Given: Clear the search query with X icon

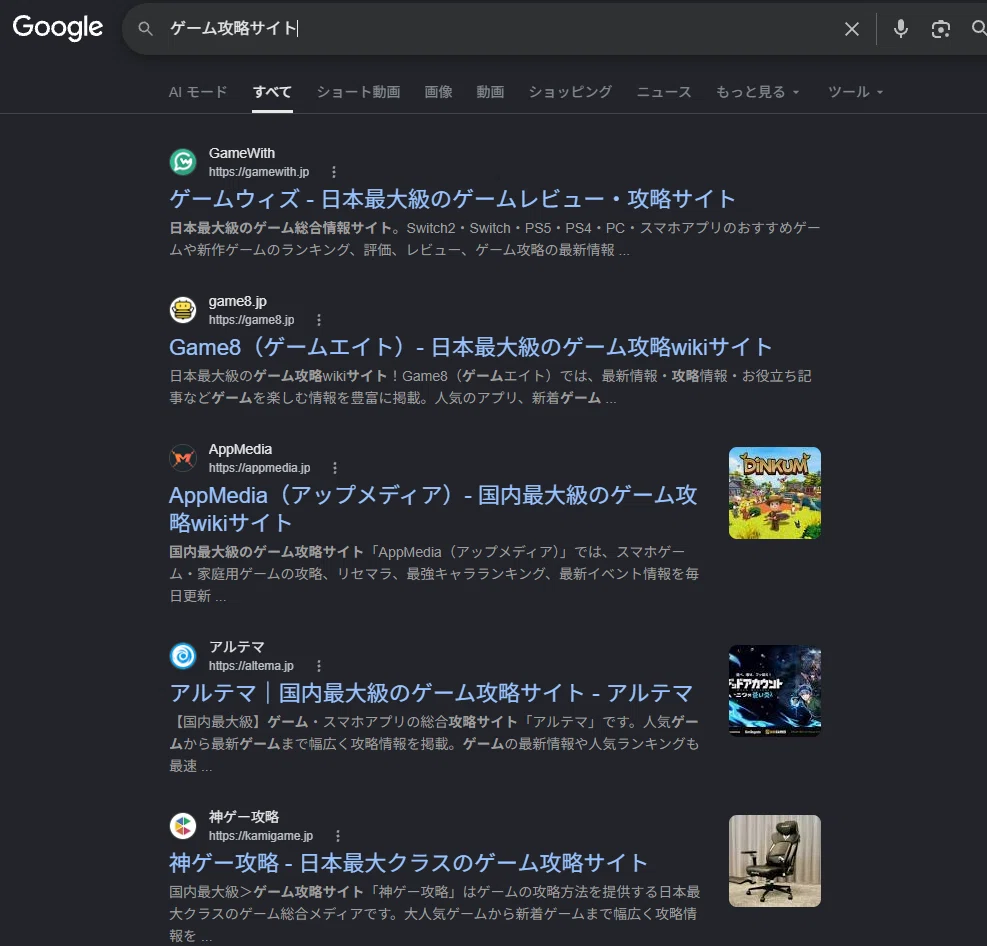Looking at the screenshot, I should pos(852,29).
